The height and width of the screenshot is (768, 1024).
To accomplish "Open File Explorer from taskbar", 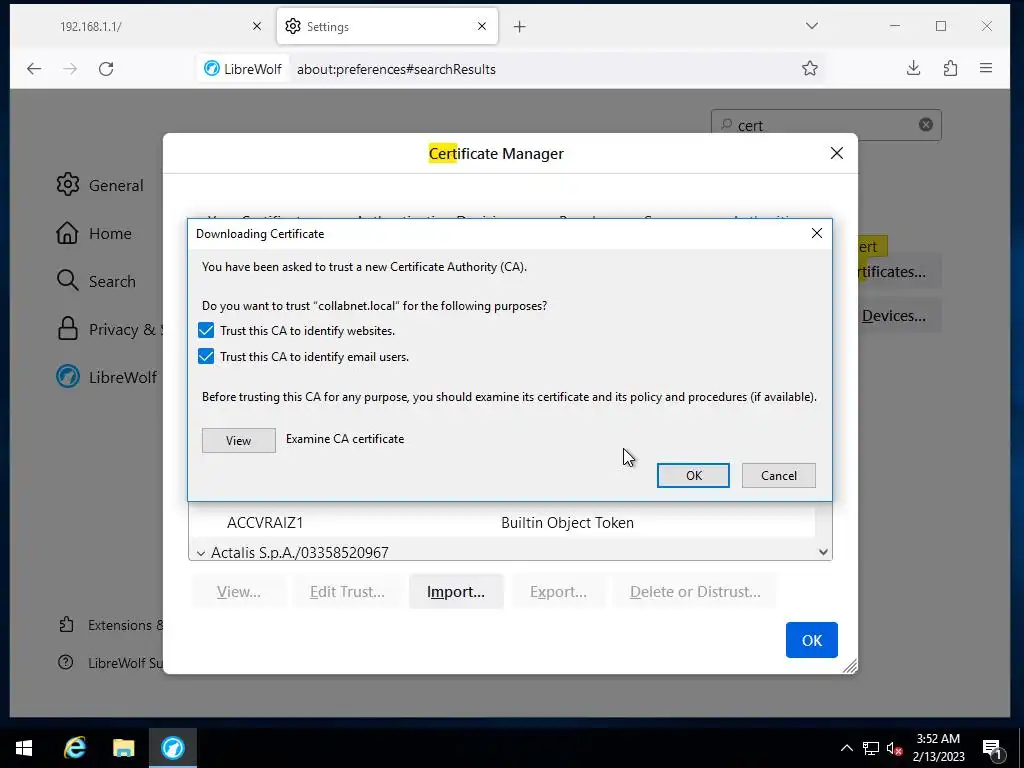I will point(123,748).
